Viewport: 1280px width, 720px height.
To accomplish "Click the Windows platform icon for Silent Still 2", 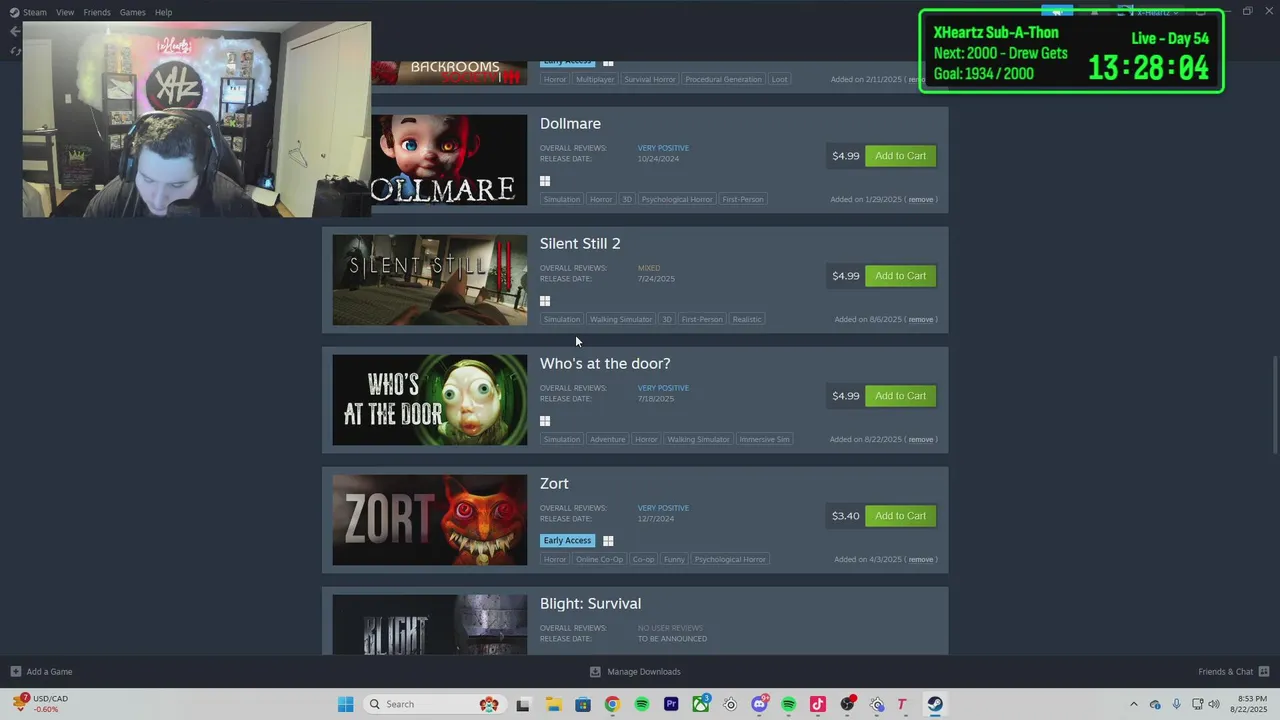I will (x=545, y=301).
